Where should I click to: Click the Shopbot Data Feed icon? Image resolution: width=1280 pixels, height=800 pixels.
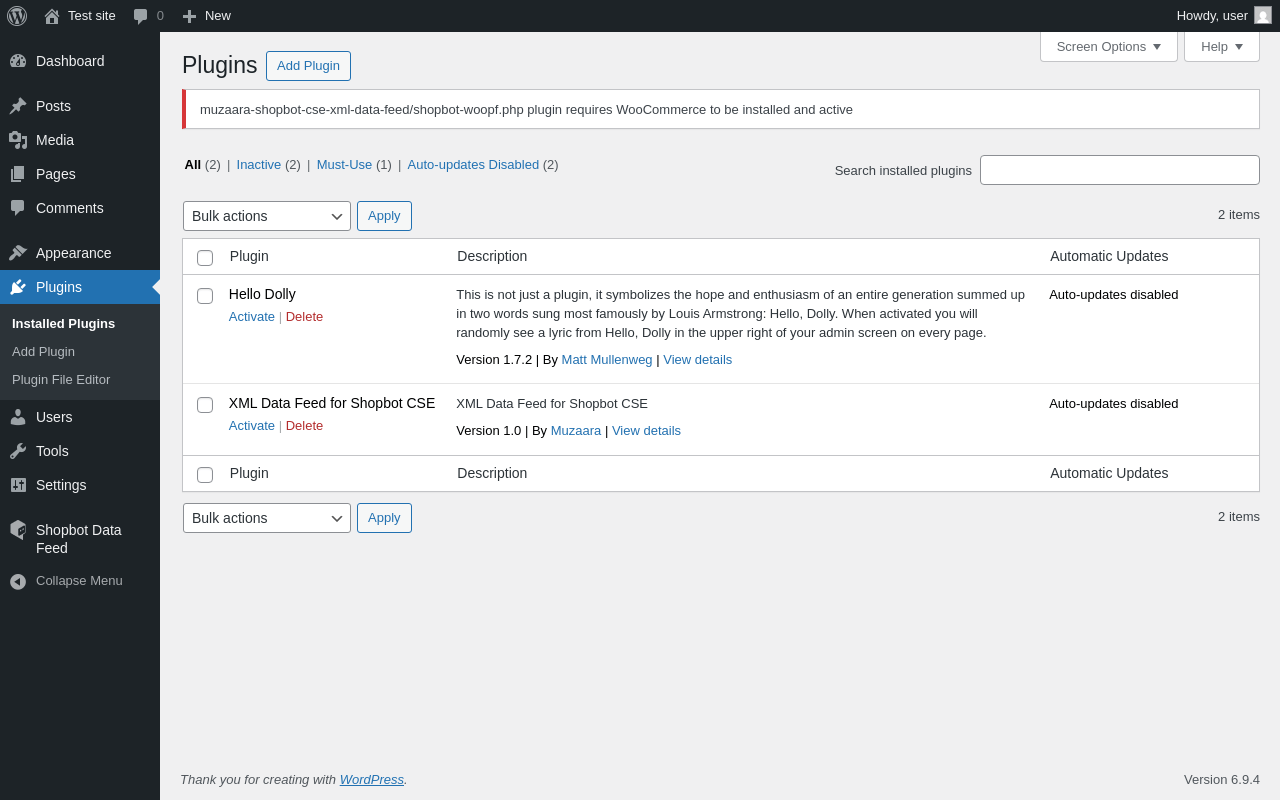tap(18, 530)
